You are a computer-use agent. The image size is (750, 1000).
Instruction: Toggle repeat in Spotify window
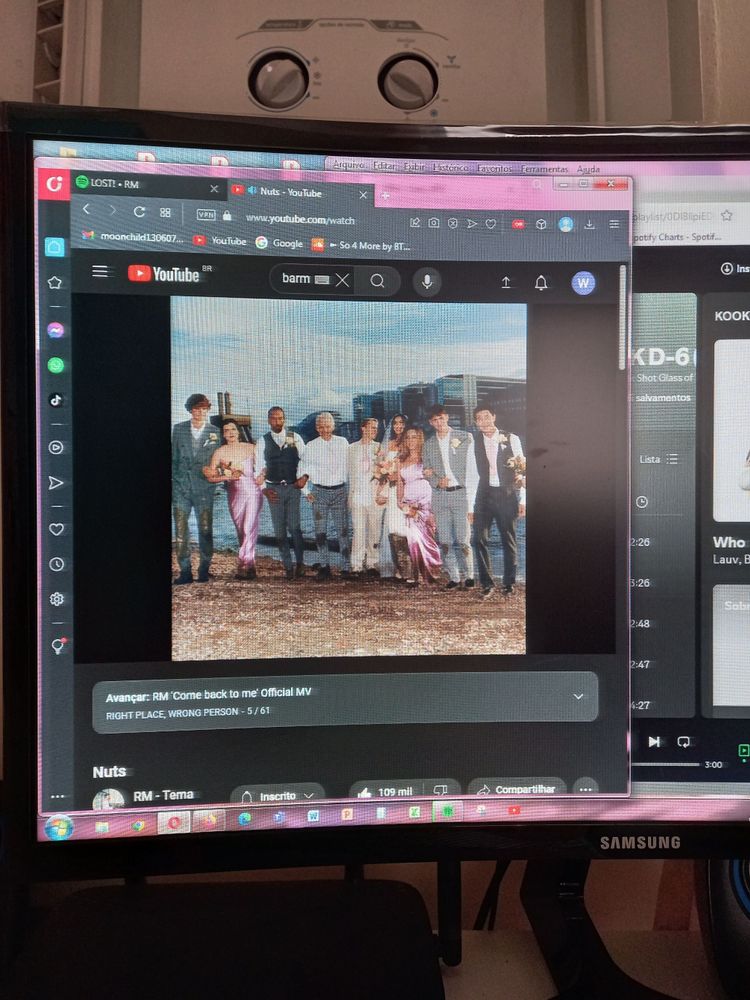pos(683,742)
